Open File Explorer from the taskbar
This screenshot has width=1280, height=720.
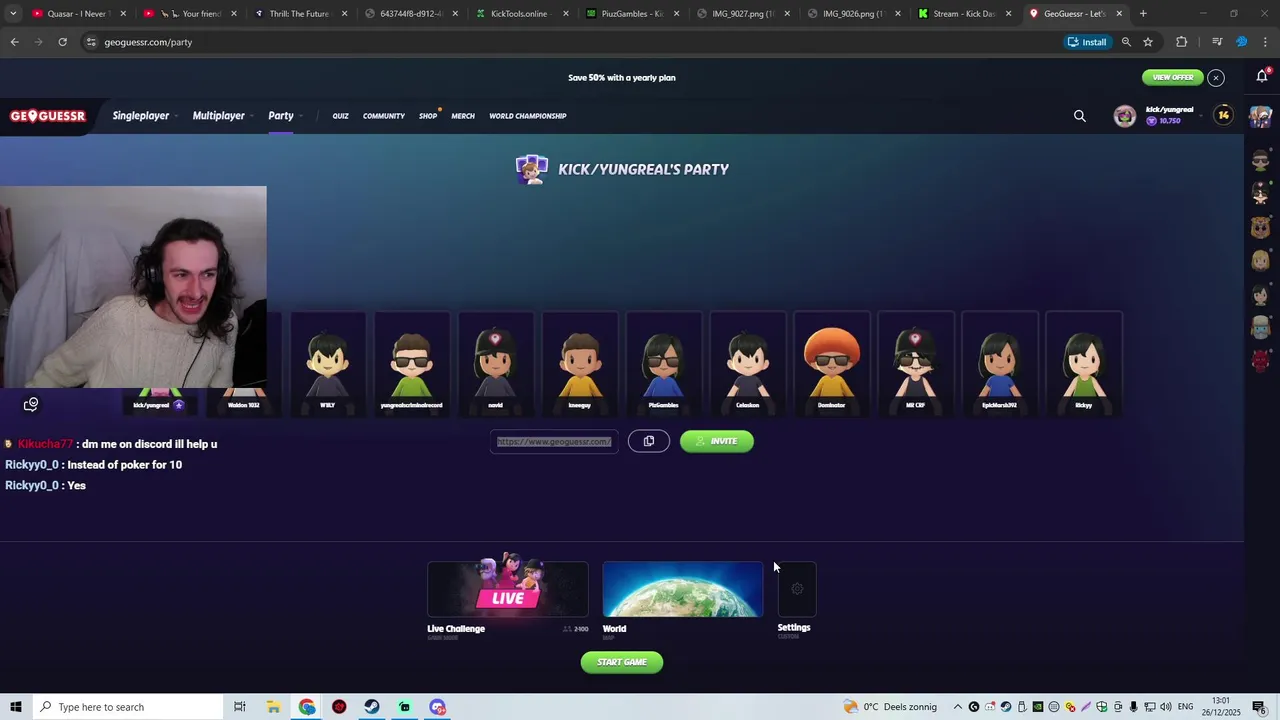[x=273, y=707]
